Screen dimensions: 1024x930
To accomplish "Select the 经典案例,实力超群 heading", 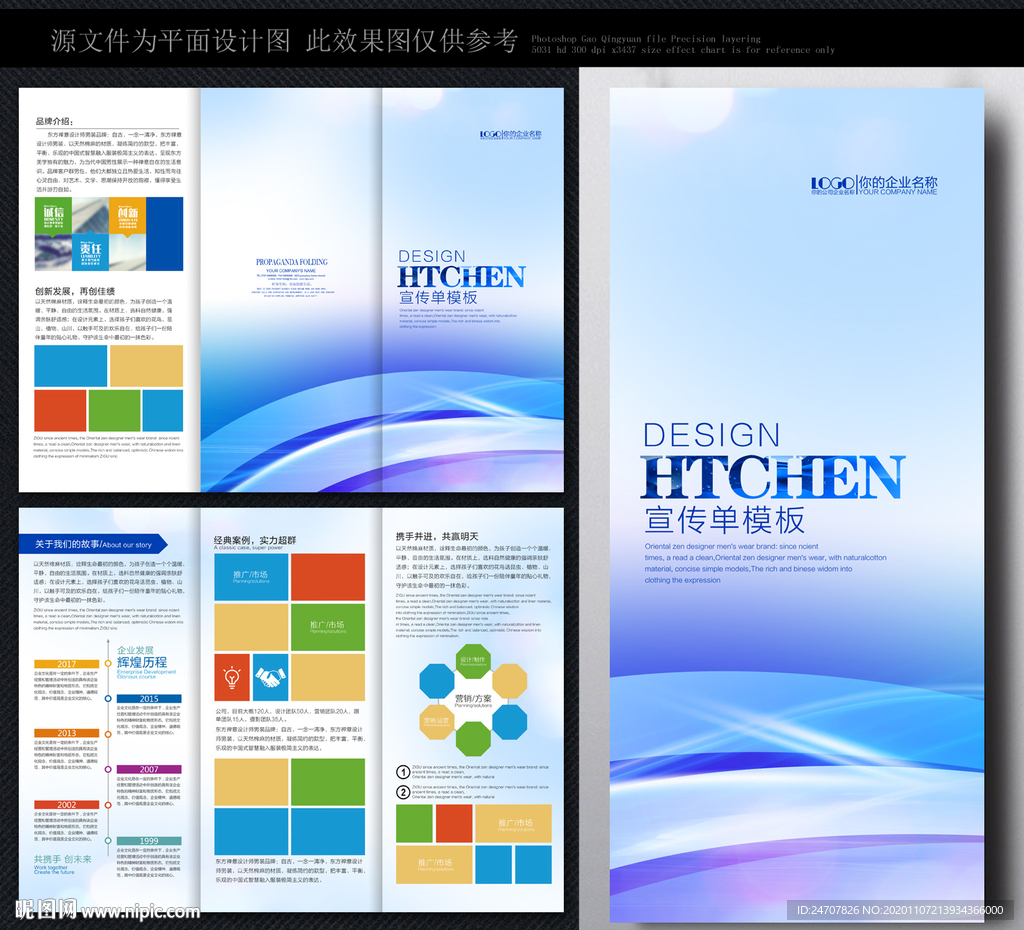I will click(x=255, y=540).
